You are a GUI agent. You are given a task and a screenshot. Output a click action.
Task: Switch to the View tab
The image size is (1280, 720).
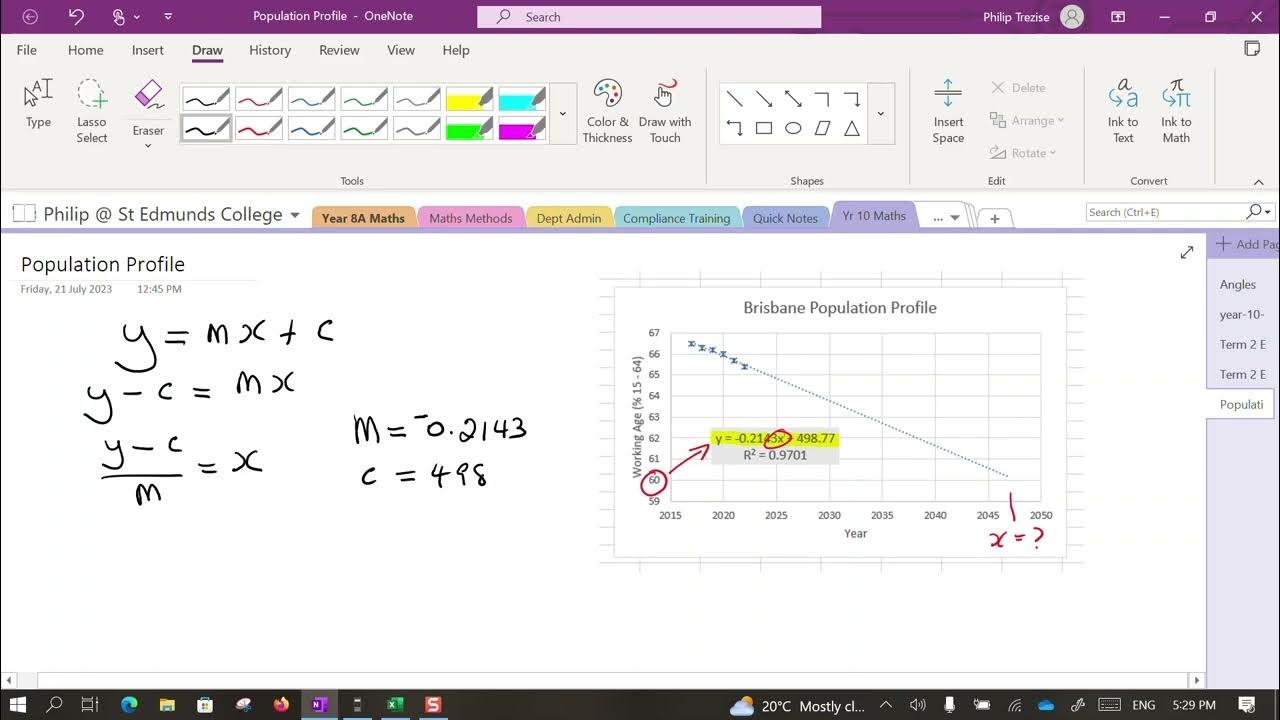(401, 50)
